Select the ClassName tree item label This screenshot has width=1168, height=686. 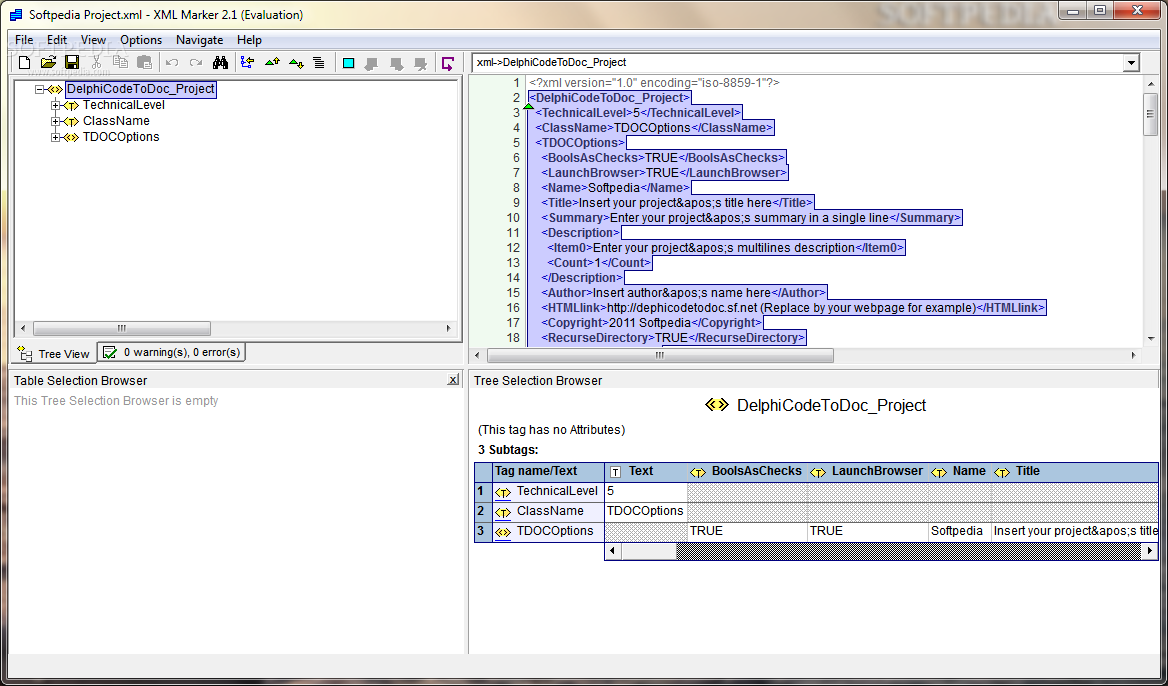click(x=116, y=121)
